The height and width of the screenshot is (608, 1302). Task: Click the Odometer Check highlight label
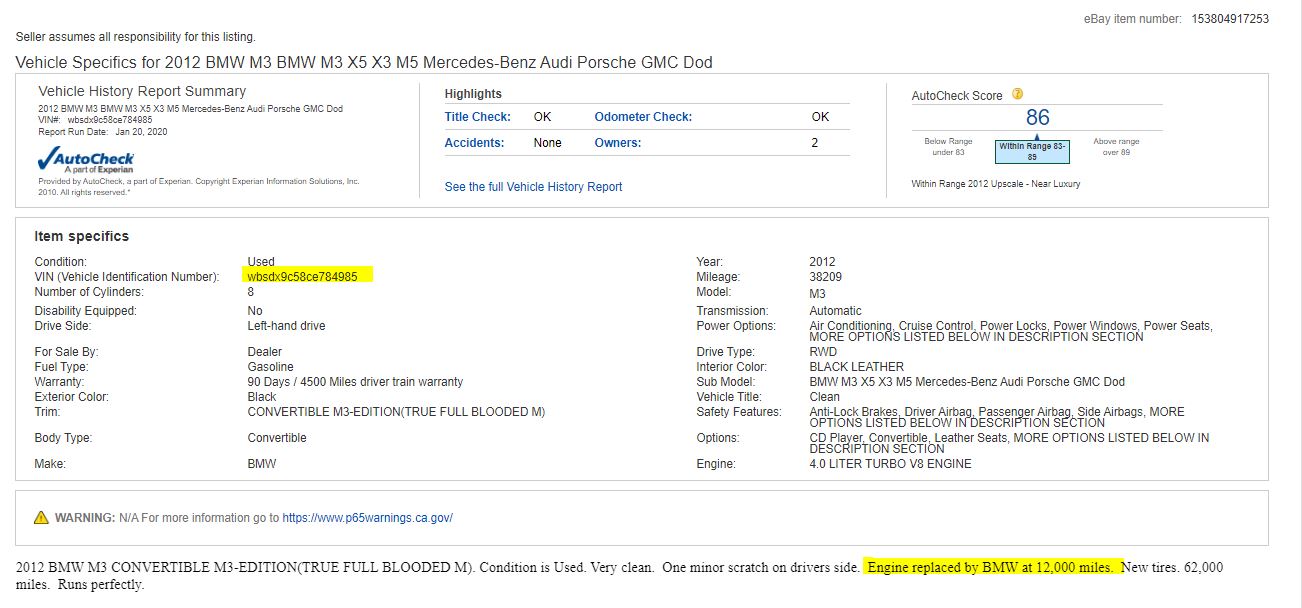pyautogui.click(x=643, y=117)
